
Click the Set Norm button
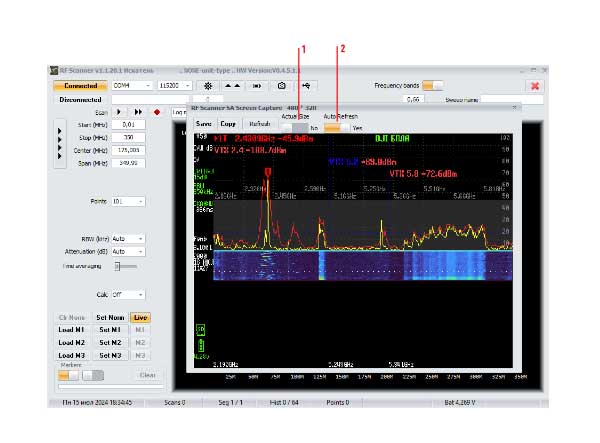click(x=110, y=318)
